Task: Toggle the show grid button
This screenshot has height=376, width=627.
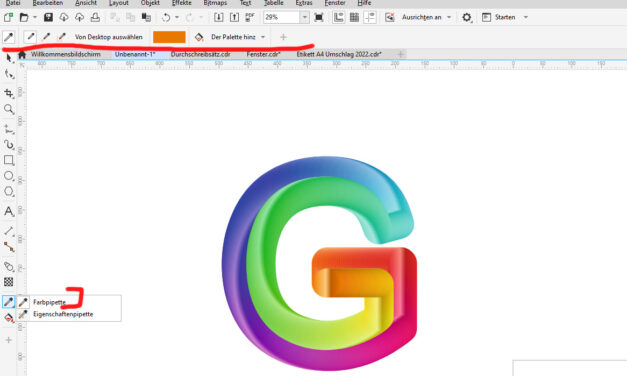Action: [354, 17]
